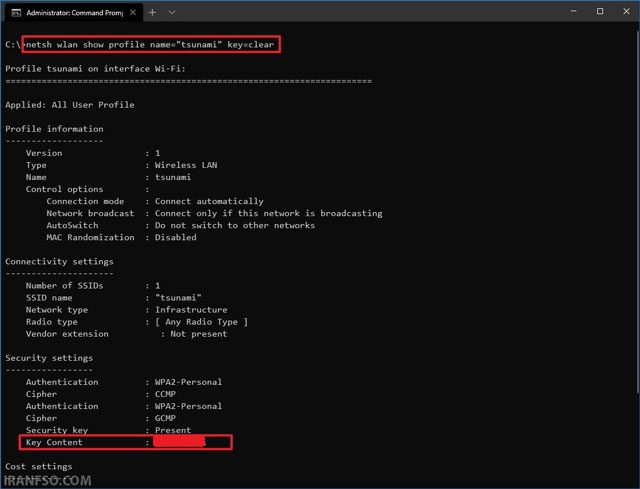Maximize the terminal window

(x=600, y=11)
